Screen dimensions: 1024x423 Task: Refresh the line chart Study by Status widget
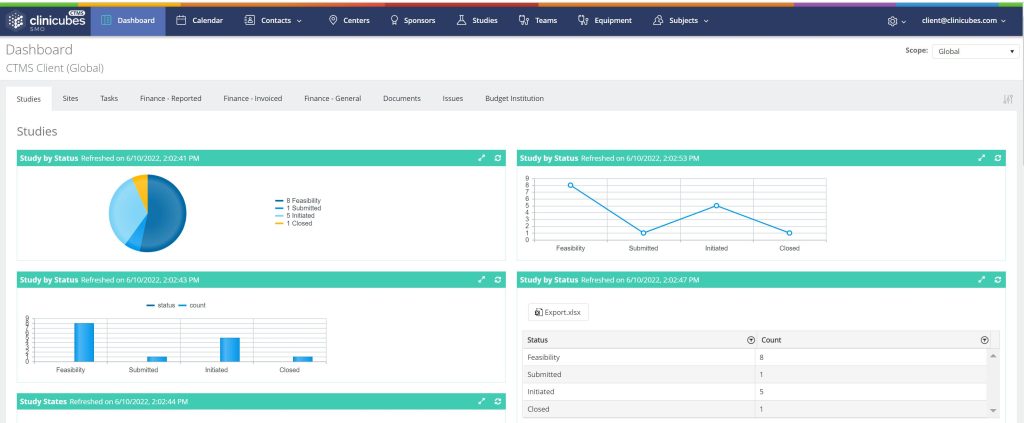point(998,158)
